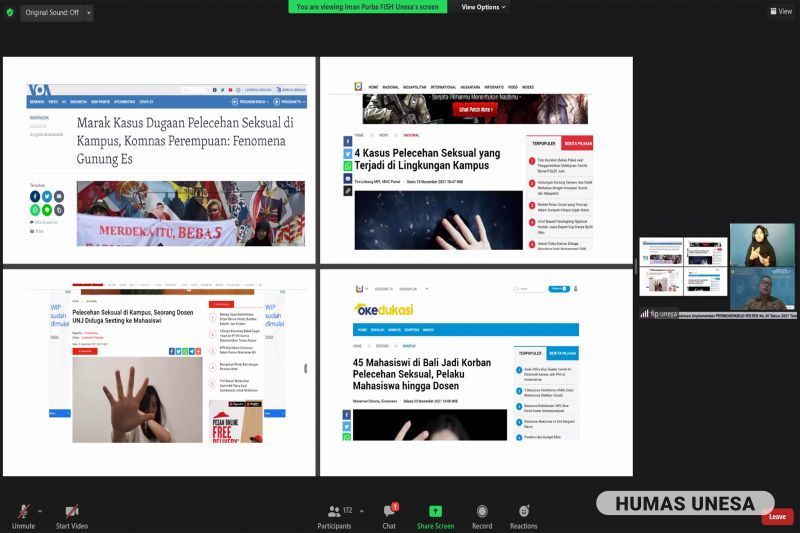Select Terpopuler tab on okedukasi sidebar
The width and height of the screenshot is (800, 533).
(x=530, y=353)
